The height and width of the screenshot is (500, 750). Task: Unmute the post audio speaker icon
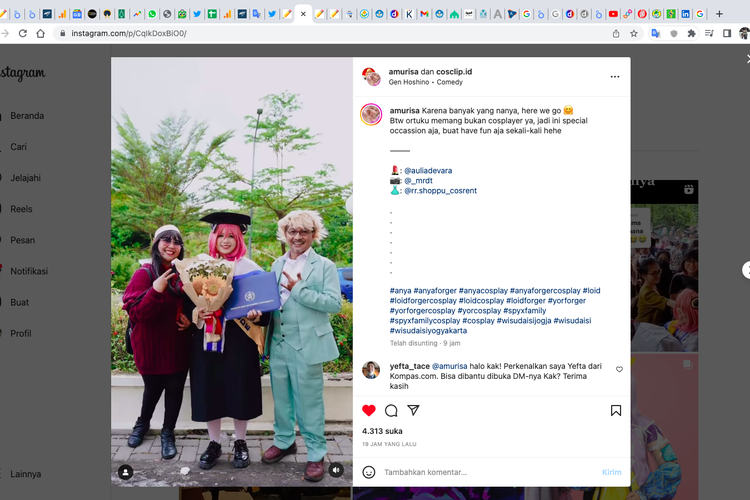(x=336, y=470)
